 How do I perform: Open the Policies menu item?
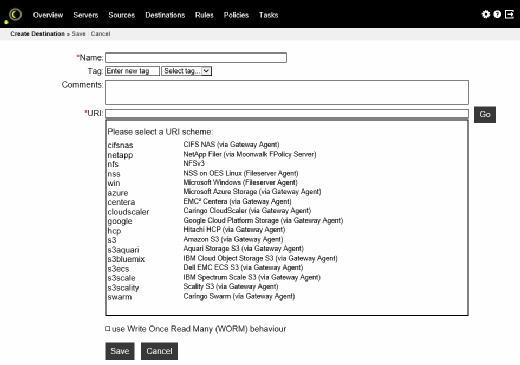coord(236,15)
